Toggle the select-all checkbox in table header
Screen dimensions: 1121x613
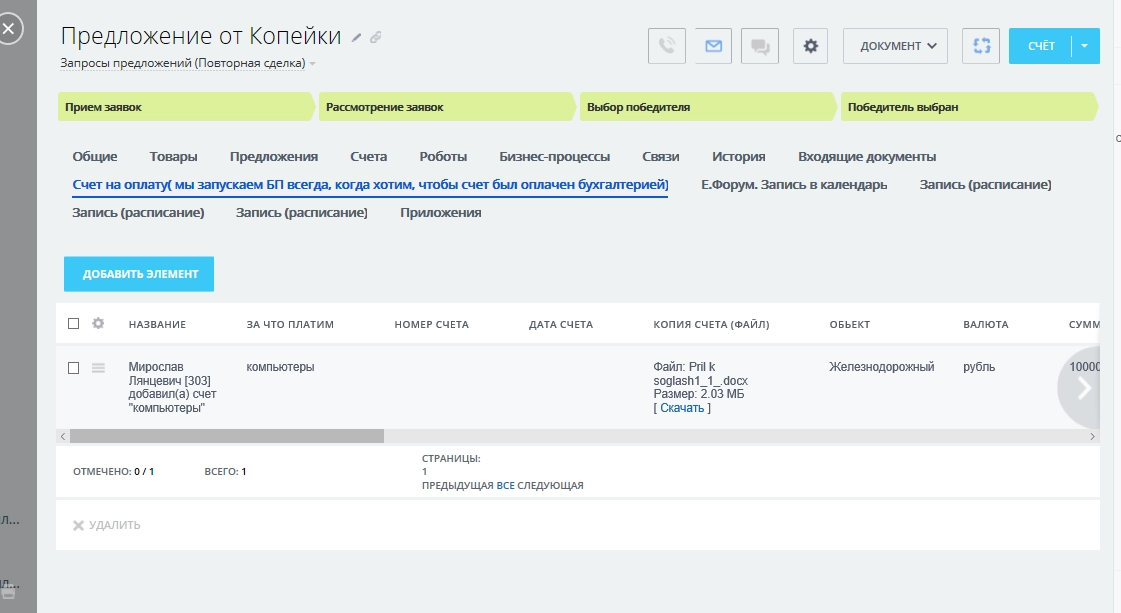click(x=73, y=324)
